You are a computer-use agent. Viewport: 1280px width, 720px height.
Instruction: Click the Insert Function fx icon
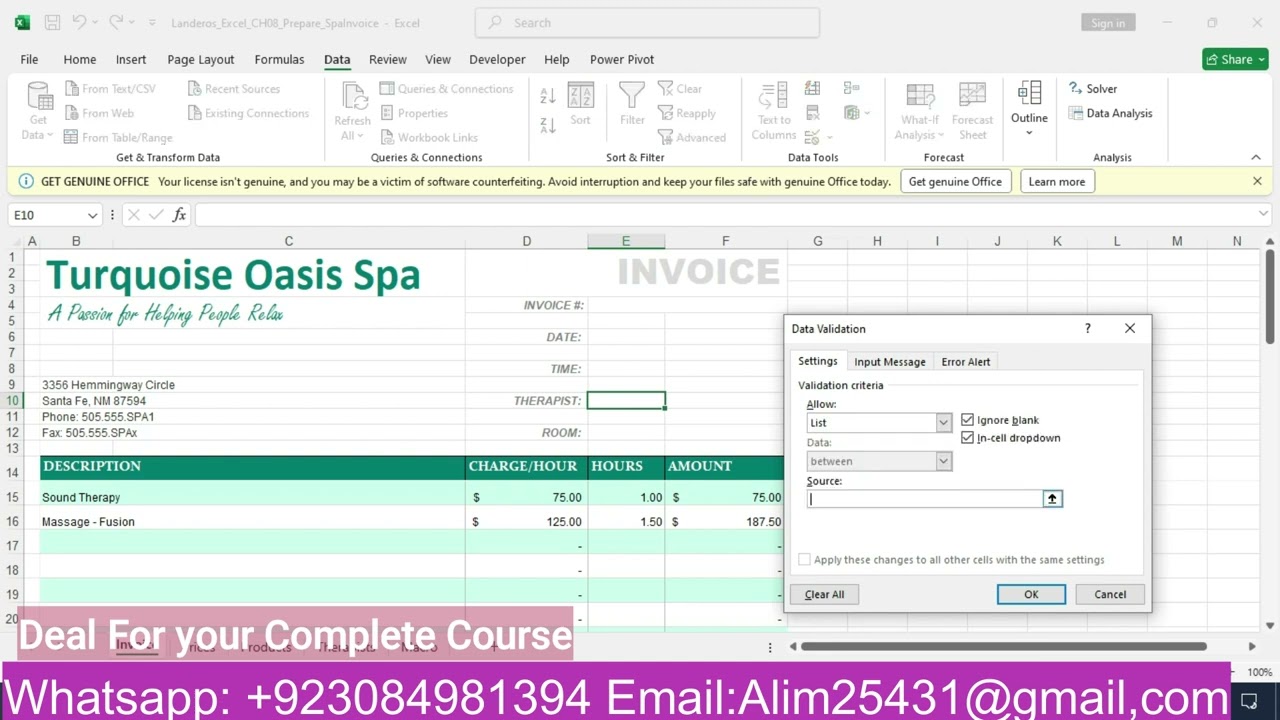[x=179, y=215]
